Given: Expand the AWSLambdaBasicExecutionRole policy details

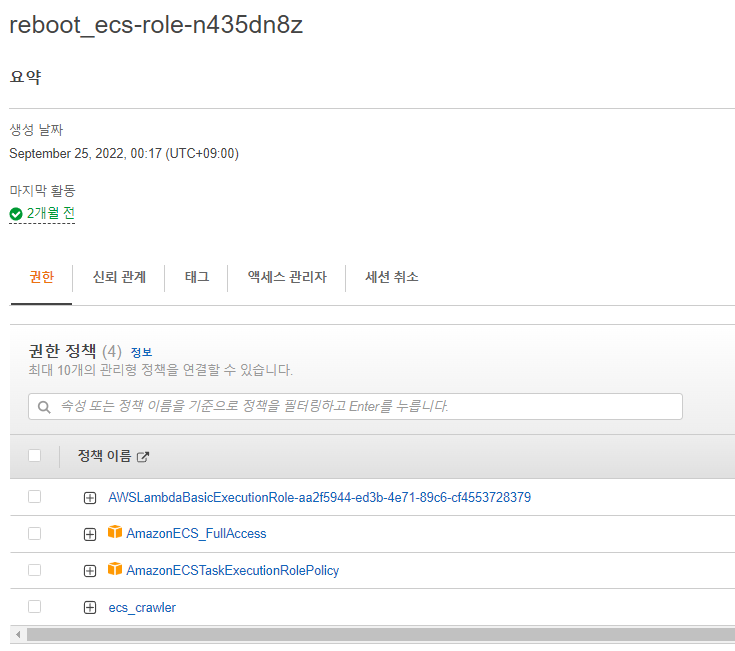Looking at the screenshot, I should pos(90,498).
